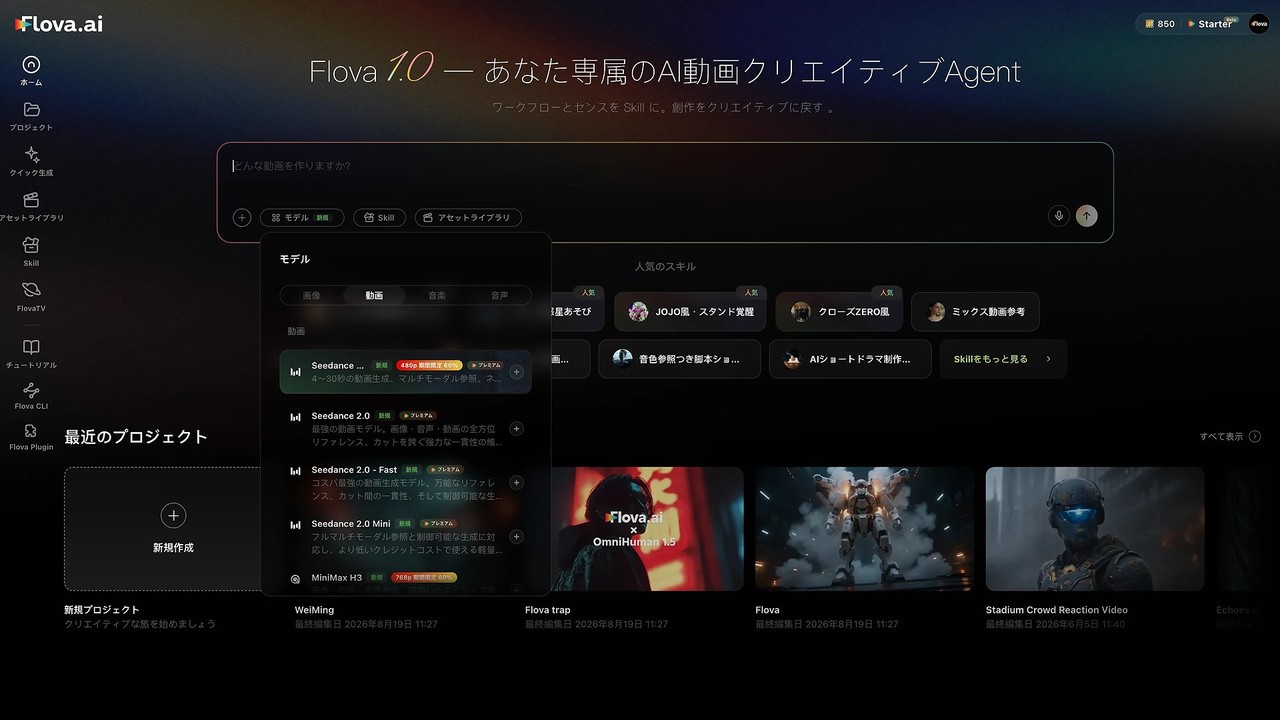Open the Flova user avatar at top right
The width and height of the screenshot is (1280, 720).
[1258, 24]
